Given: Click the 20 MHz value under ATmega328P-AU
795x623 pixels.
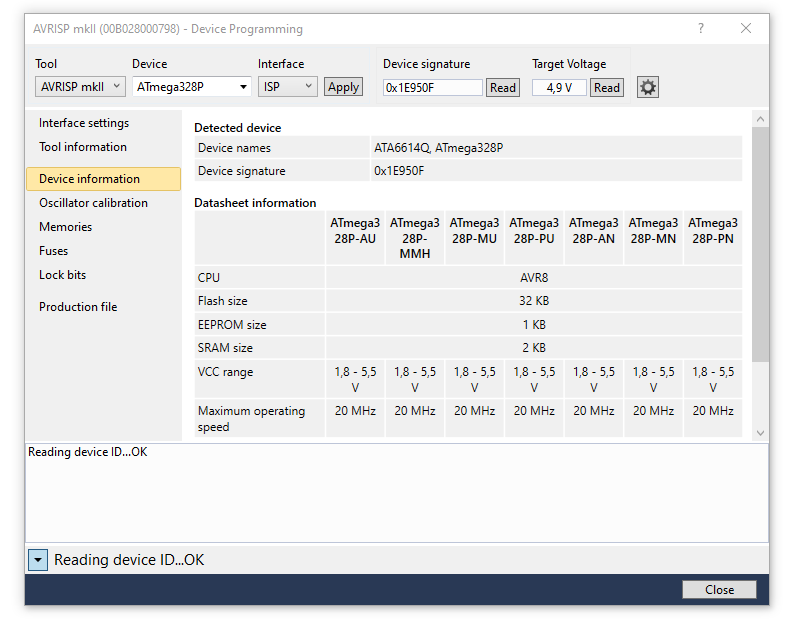Looking at the screenshot, I should 355,411.
